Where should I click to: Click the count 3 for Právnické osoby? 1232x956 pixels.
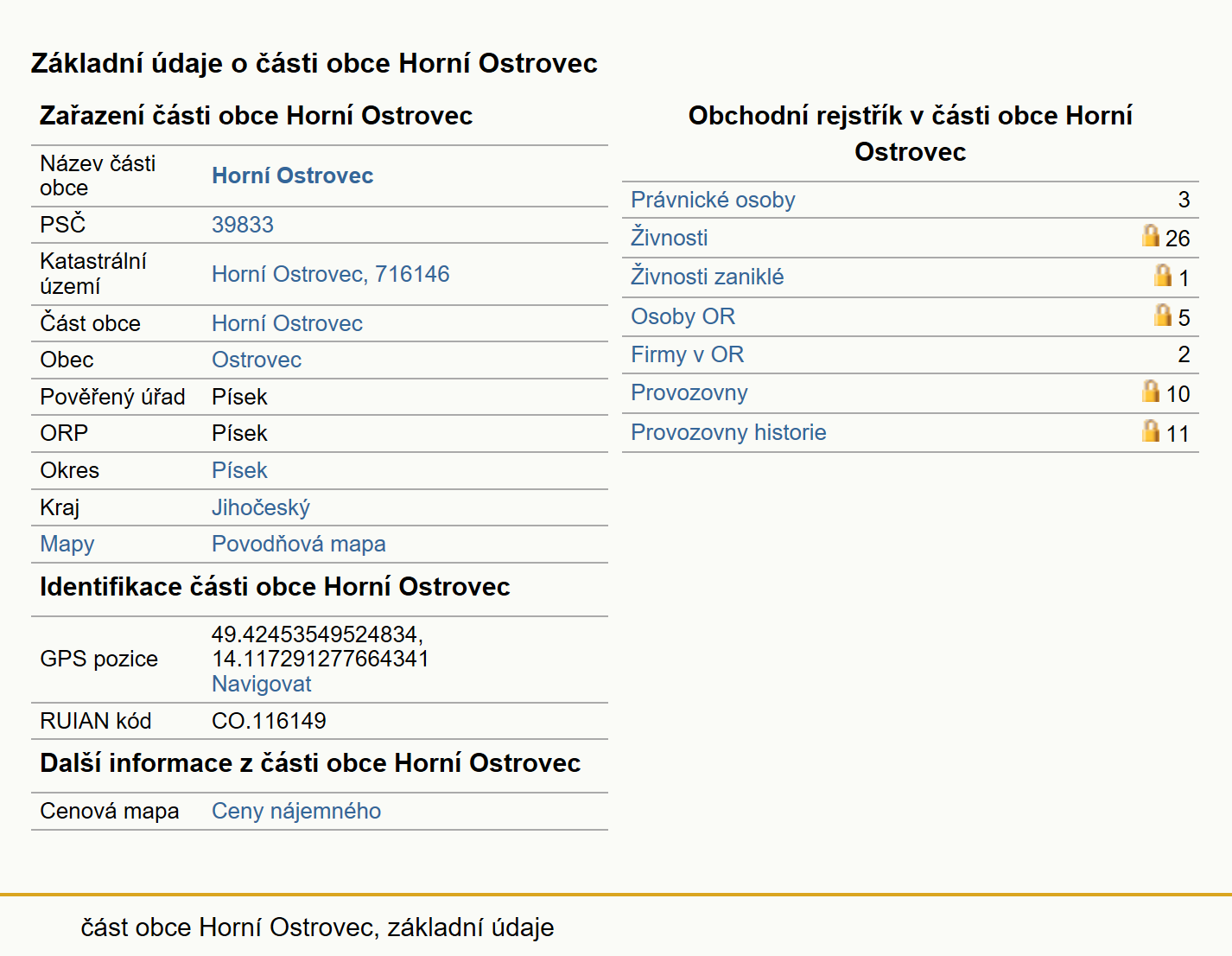(x=1184, y=200)
